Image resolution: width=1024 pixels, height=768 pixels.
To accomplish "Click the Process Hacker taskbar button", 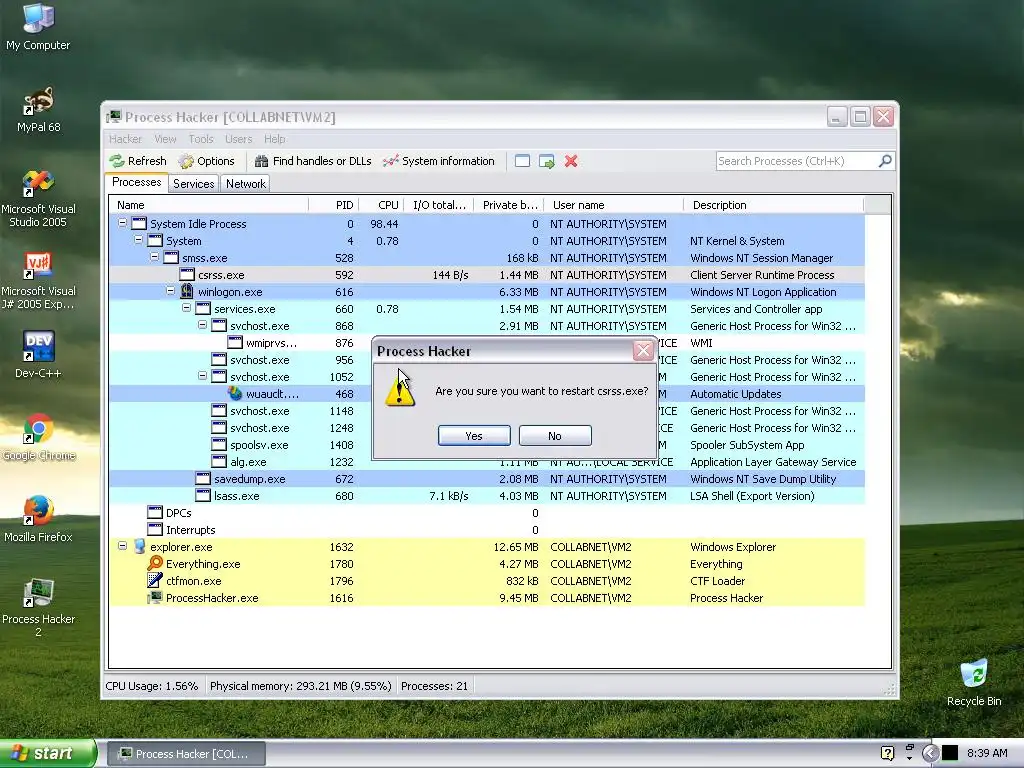I will click(x=185, y=754).
